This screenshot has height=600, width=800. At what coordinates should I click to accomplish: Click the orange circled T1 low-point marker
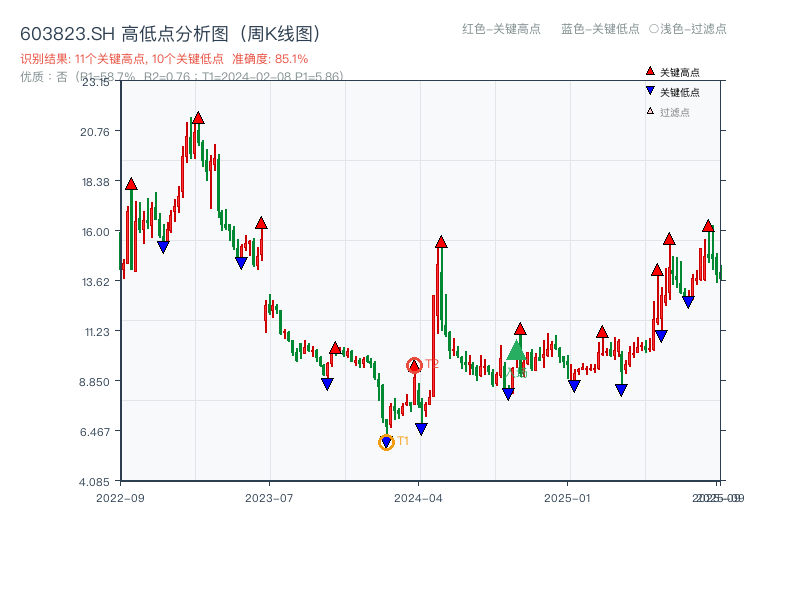coord(386,440)
